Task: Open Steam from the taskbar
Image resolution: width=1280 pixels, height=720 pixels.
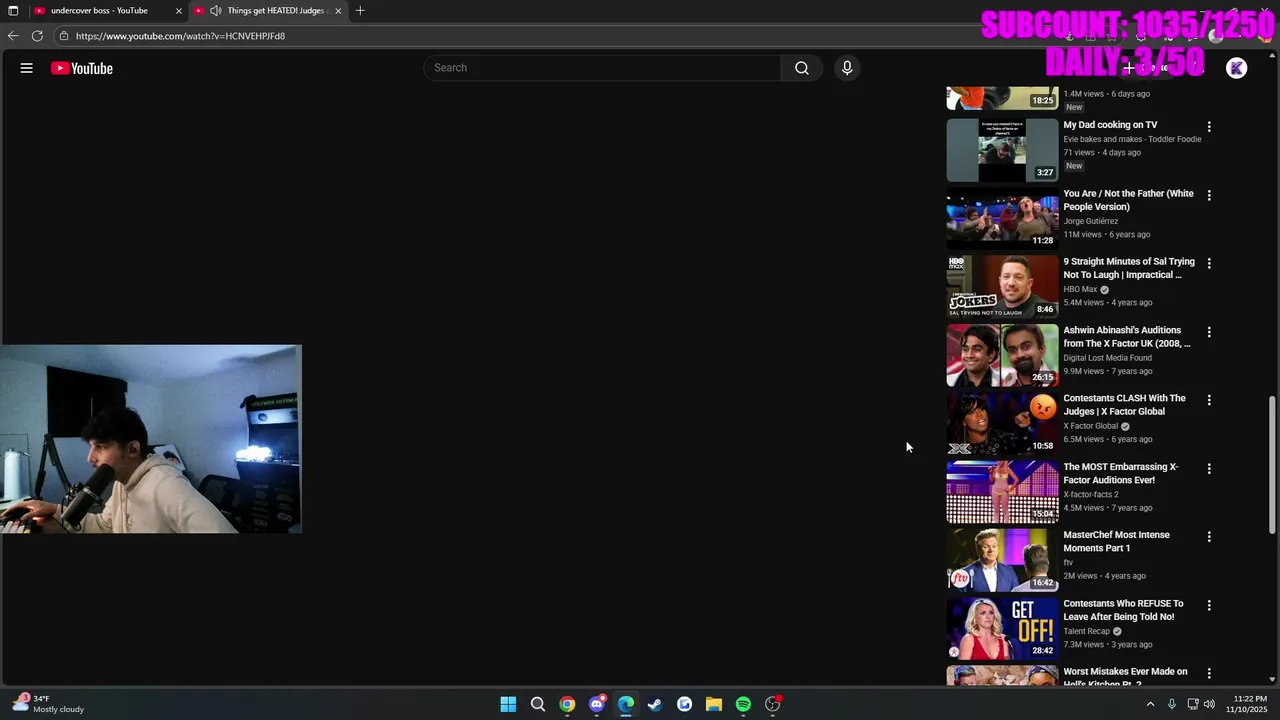Action: pyautogui.click(x=655, y=704)
